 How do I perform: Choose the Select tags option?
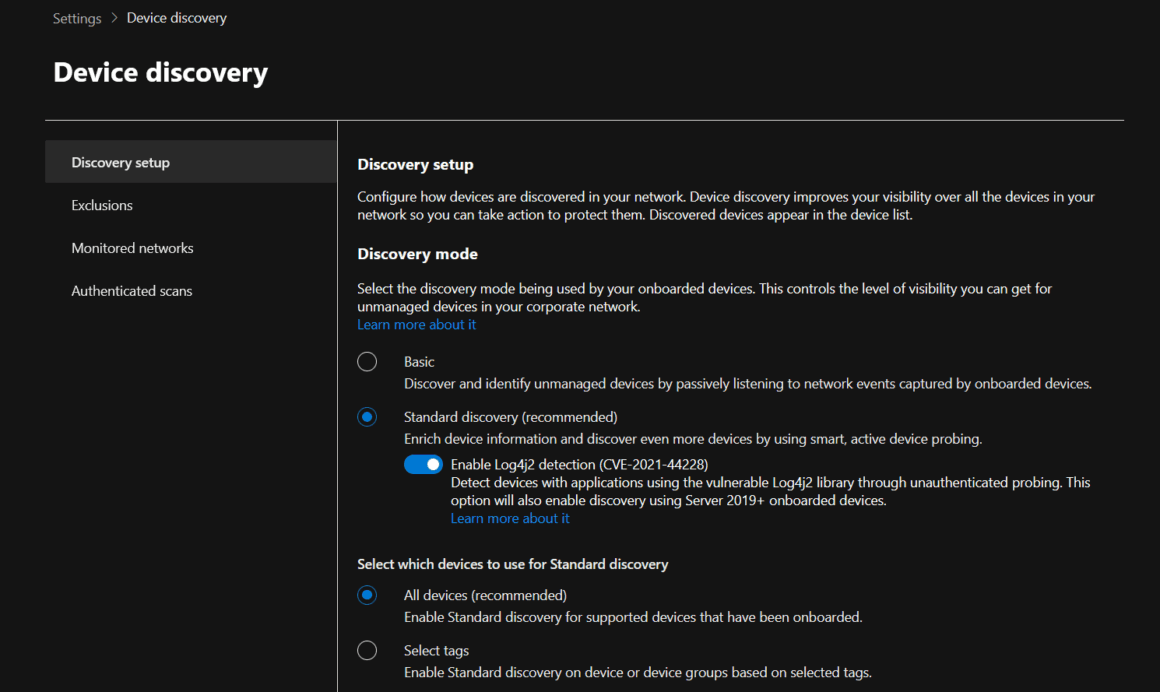tap(367, 651)
